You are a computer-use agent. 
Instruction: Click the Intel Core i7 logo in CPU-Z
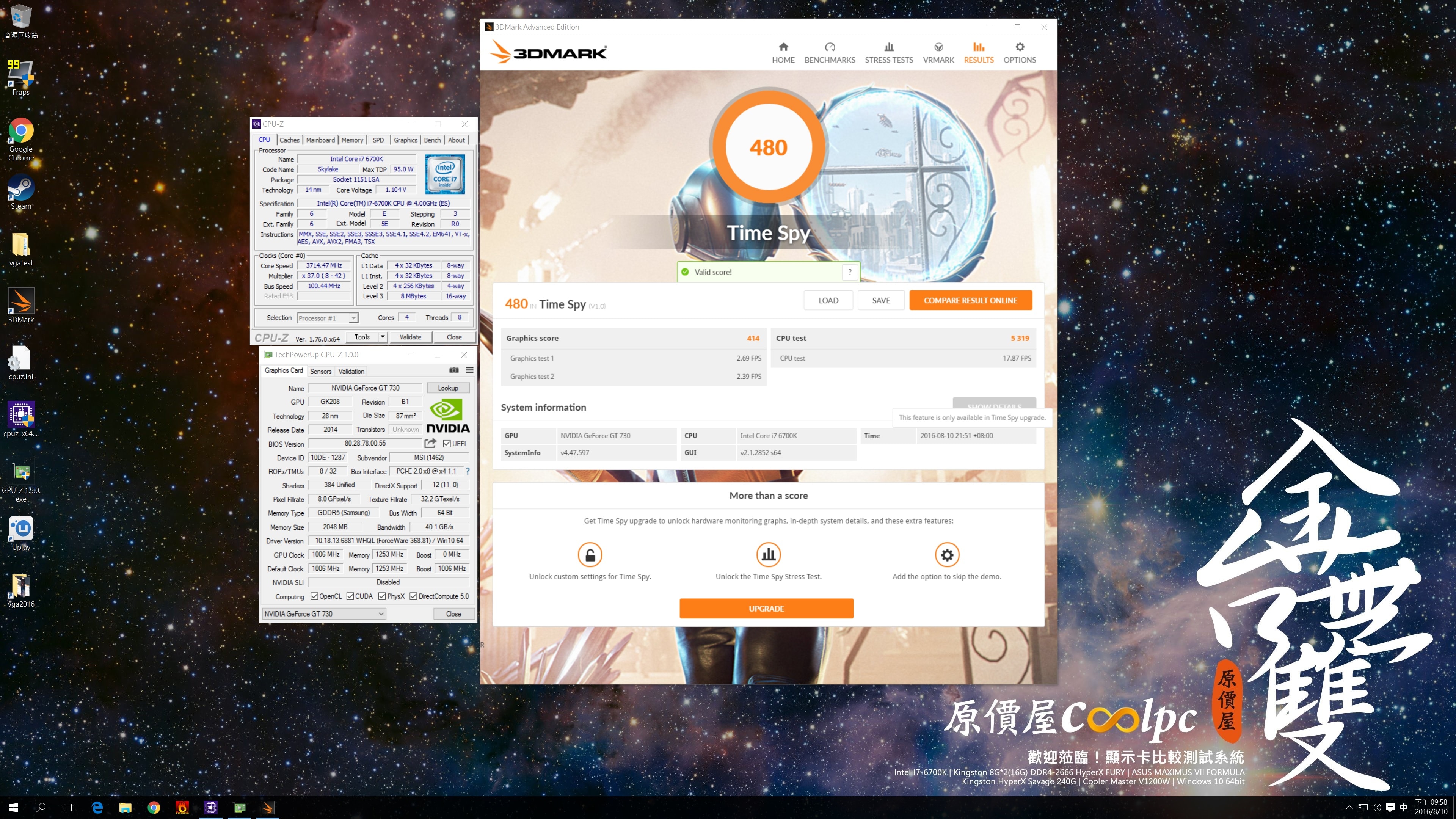(446, 174)
